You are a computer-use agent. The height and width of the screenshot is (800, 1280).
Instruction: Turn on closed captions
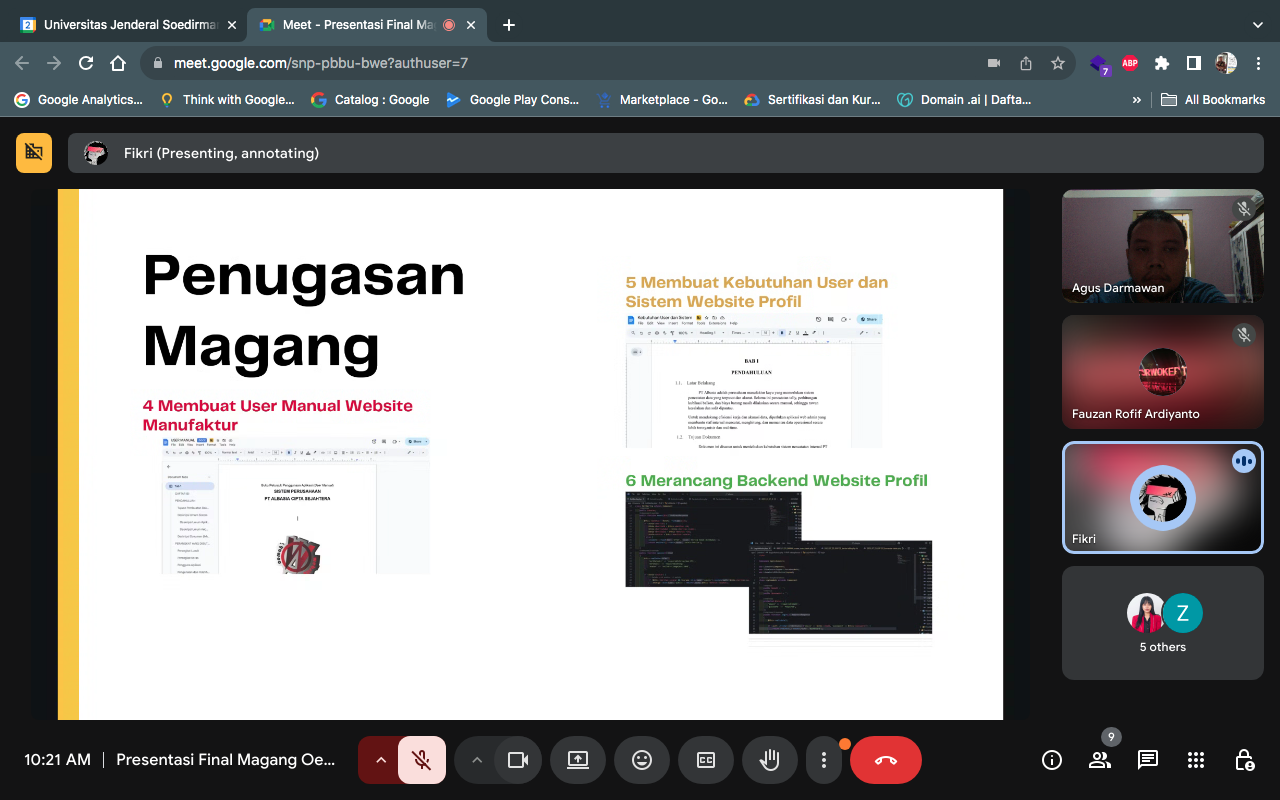coord(706,760)
